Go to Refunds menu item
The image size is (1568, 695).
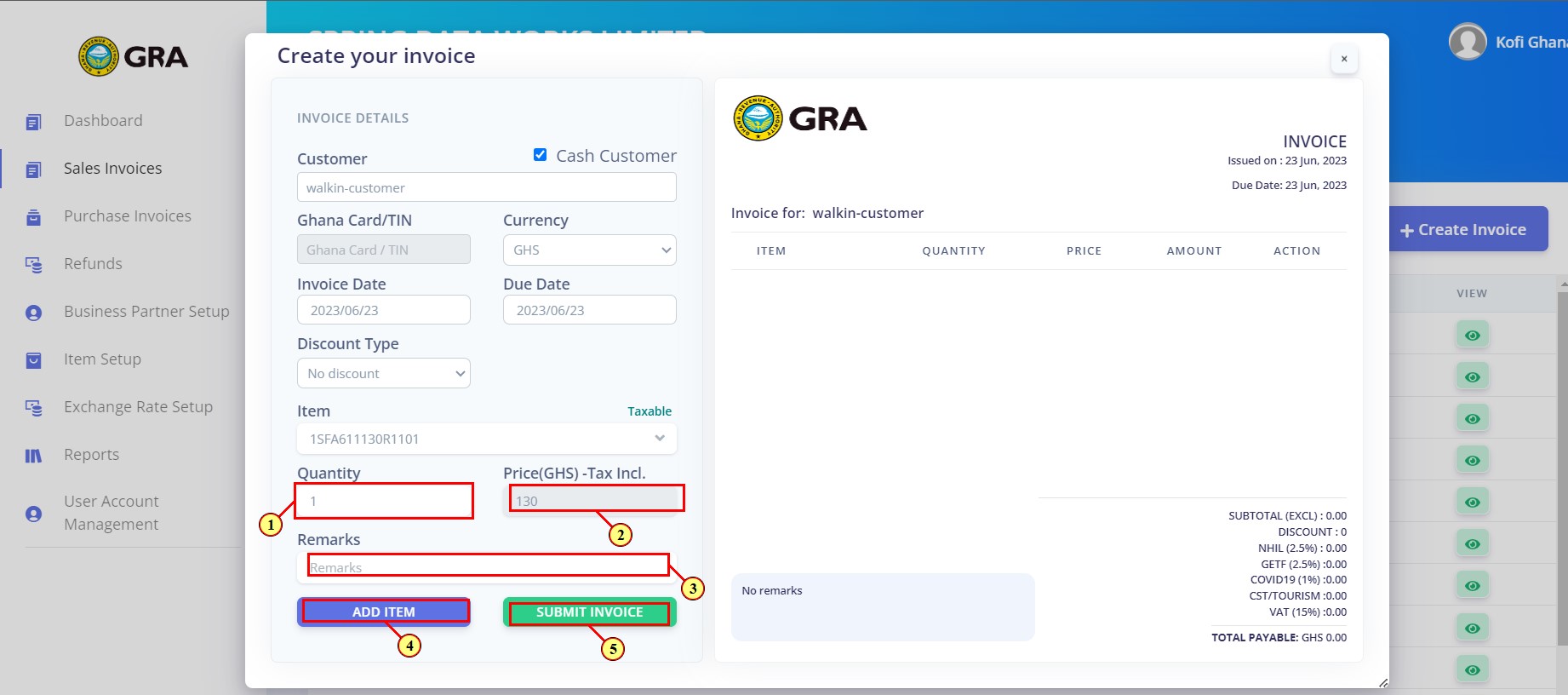click(93, 264)
